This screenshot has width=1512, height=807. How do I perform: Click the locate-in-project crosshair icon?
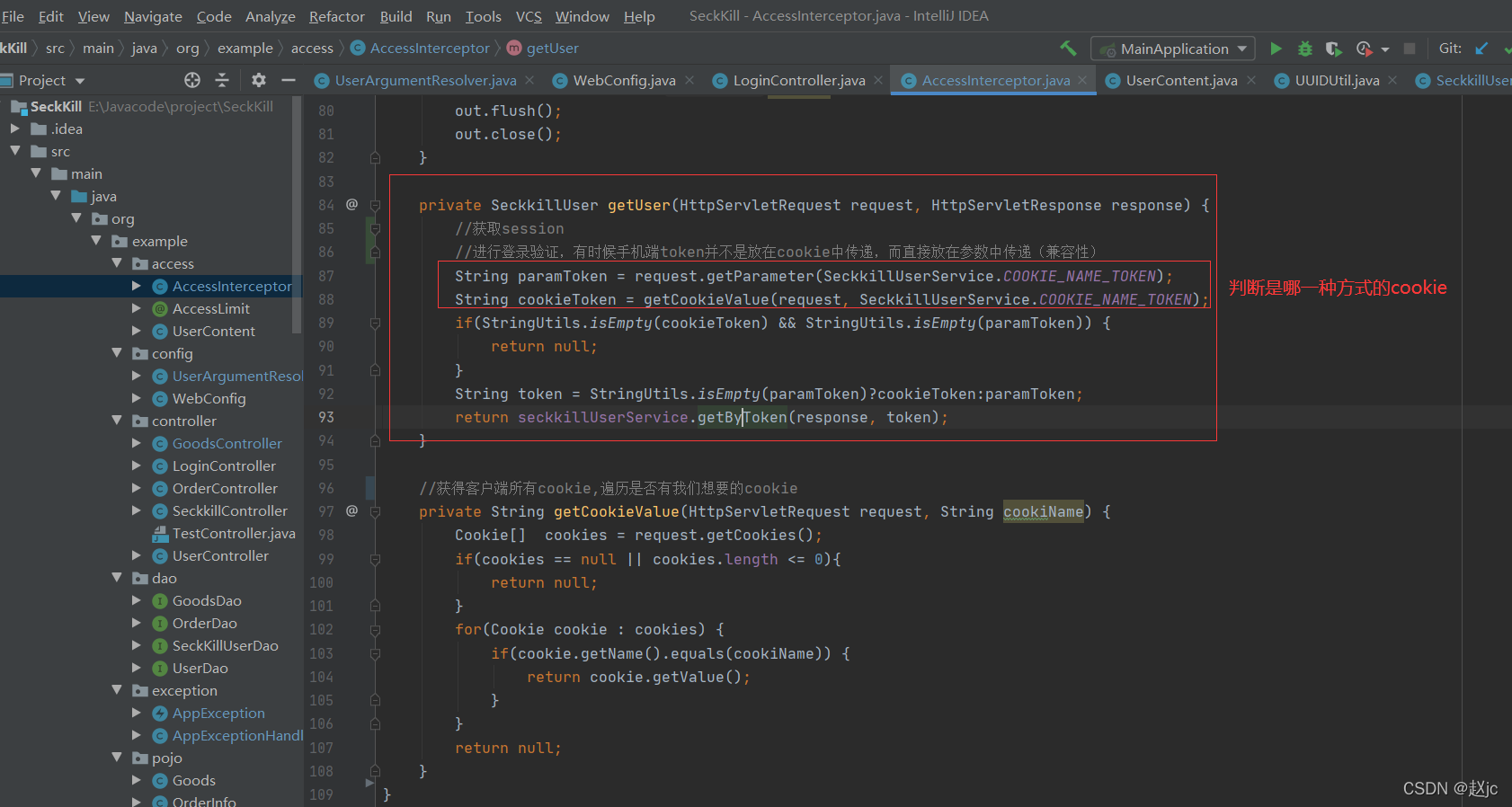(x=192, y=80)
